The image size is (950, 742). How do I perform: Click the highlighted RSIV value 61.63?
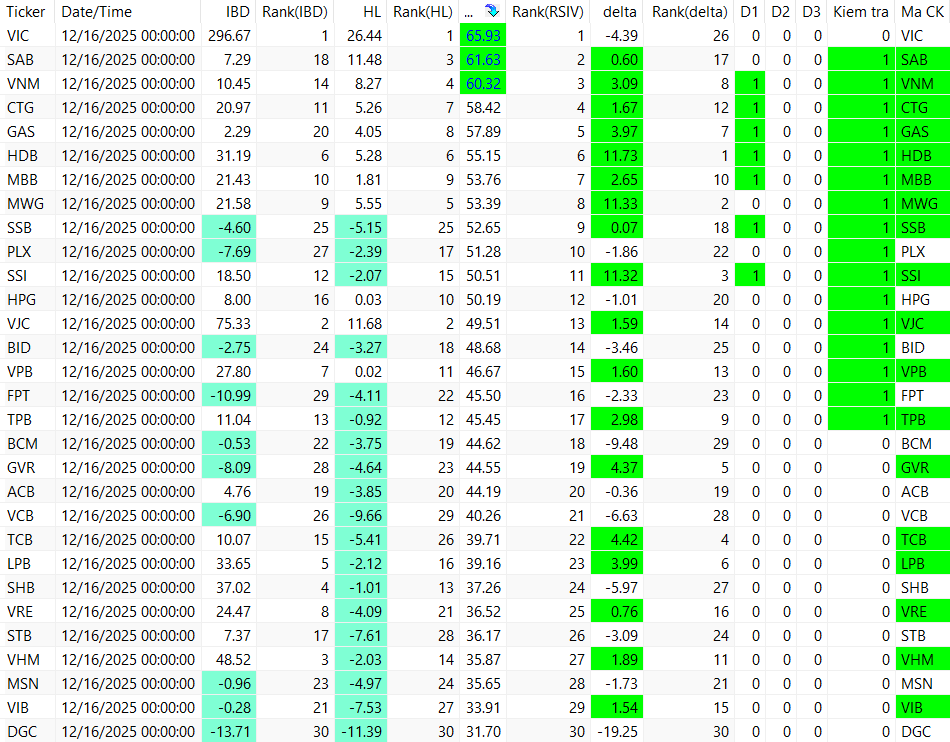[x=483, y=60]
